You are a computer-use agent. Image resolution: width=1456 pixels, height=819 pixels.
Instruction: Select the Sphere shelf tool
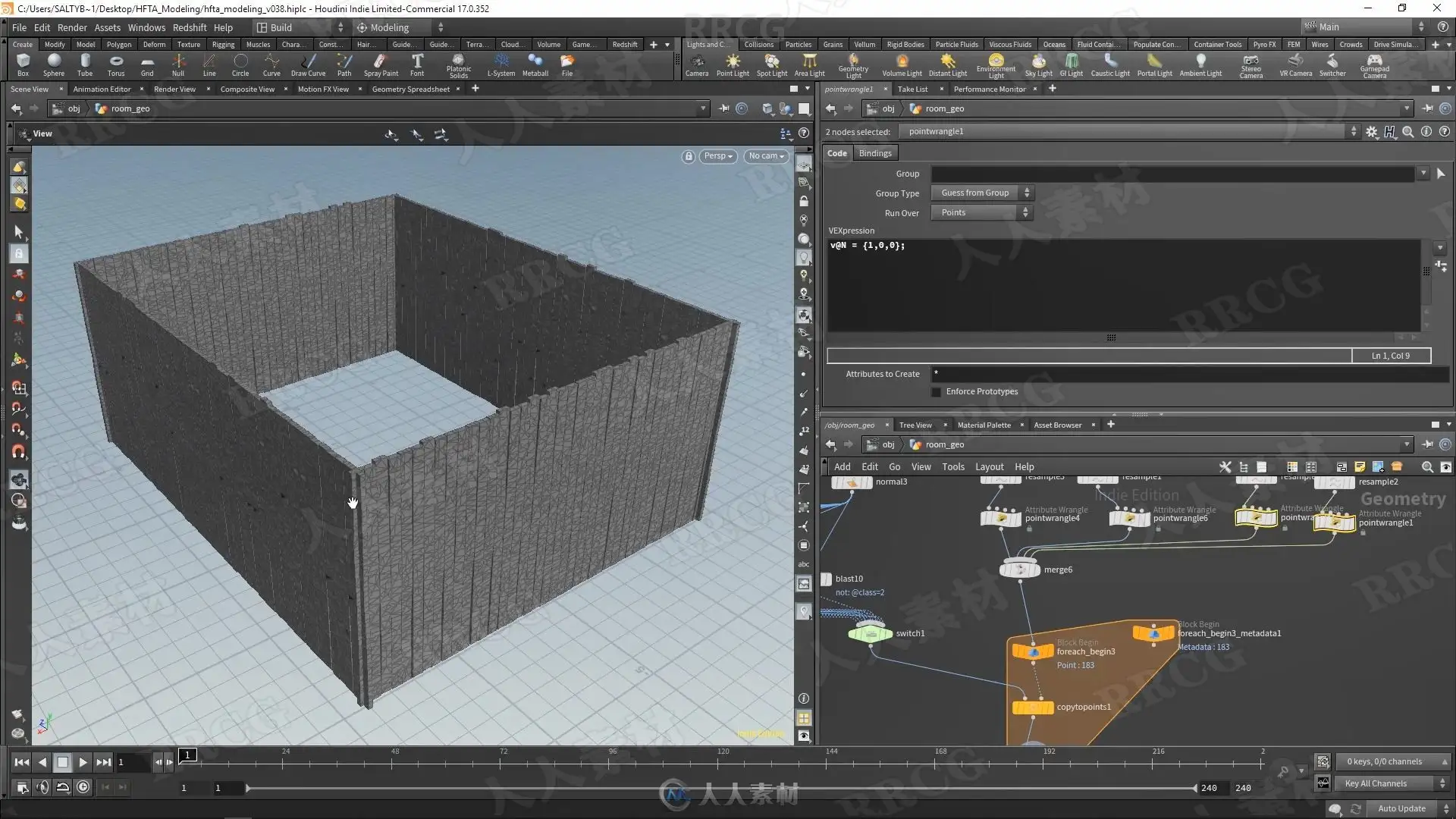point(54,64)
